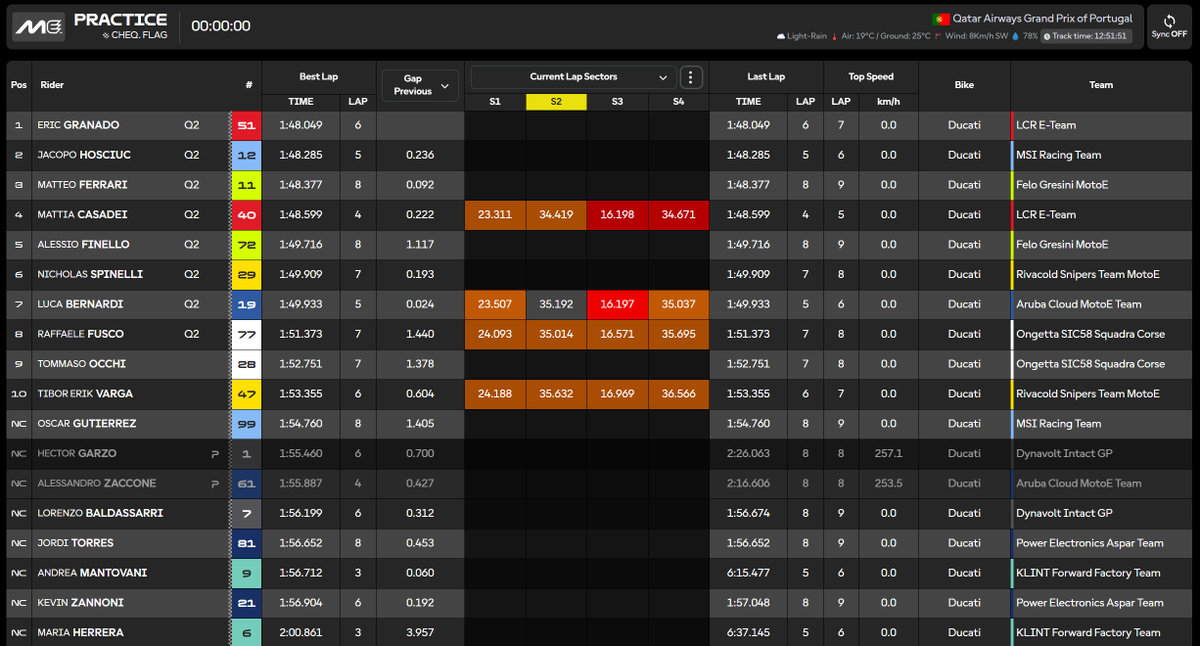Screen dimensions: 1200x646
Task: Click Mantovani's last lap 6:15.477
Action: (748, 573)
